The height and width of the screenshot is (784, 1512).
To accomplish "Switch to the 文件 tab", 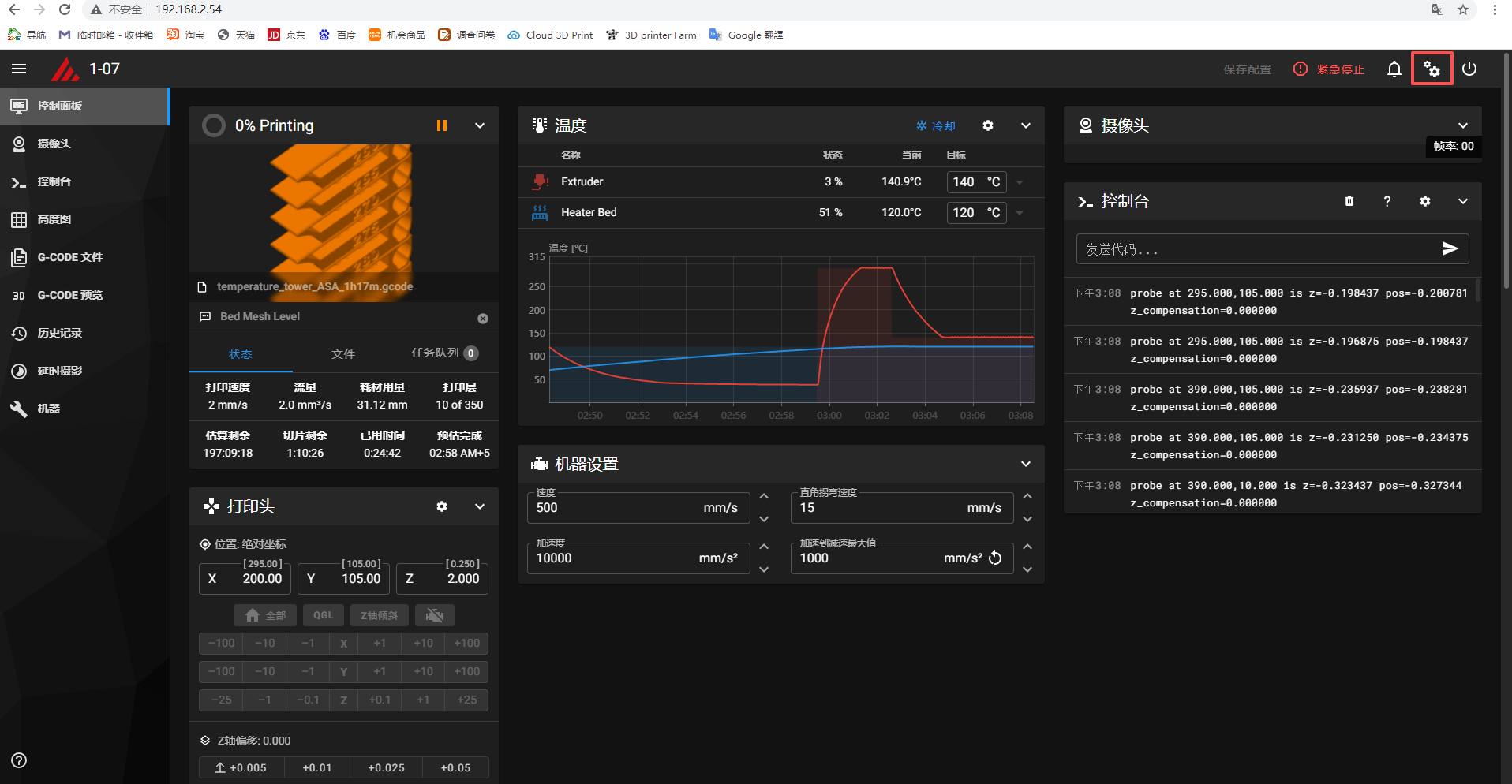I will click(x=343, y=354).
